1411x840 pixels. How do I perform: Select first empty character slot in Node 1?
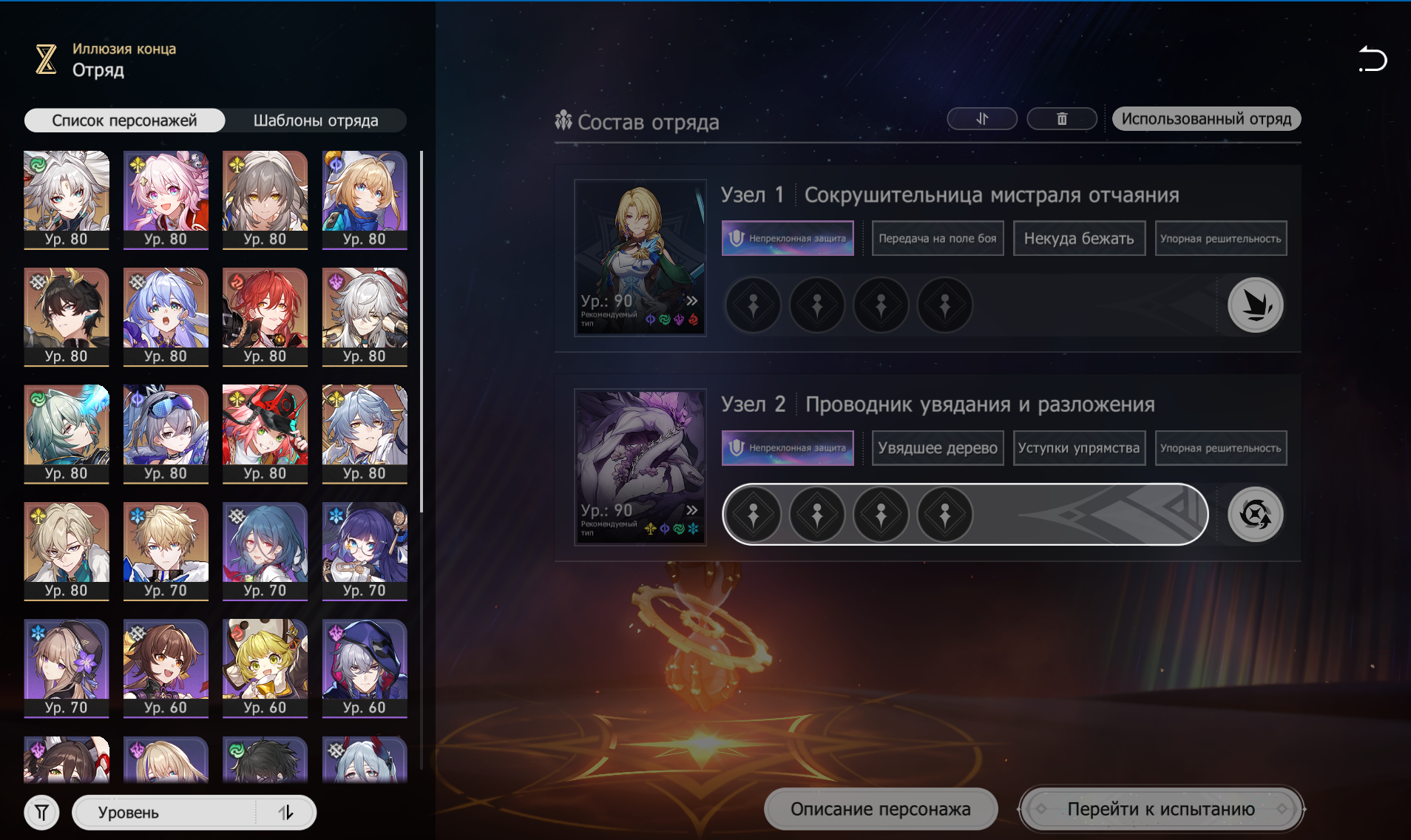tap(753, 305)
